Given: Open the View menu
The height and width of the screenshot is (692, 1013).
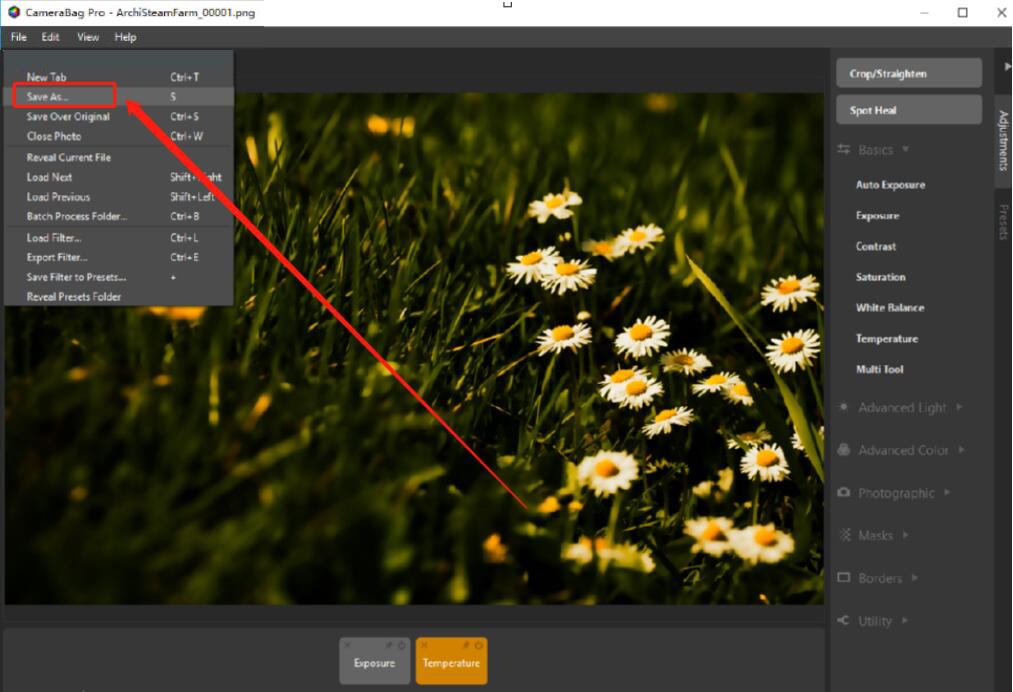Looking at the screenshot, I should [x=88, y=37].
